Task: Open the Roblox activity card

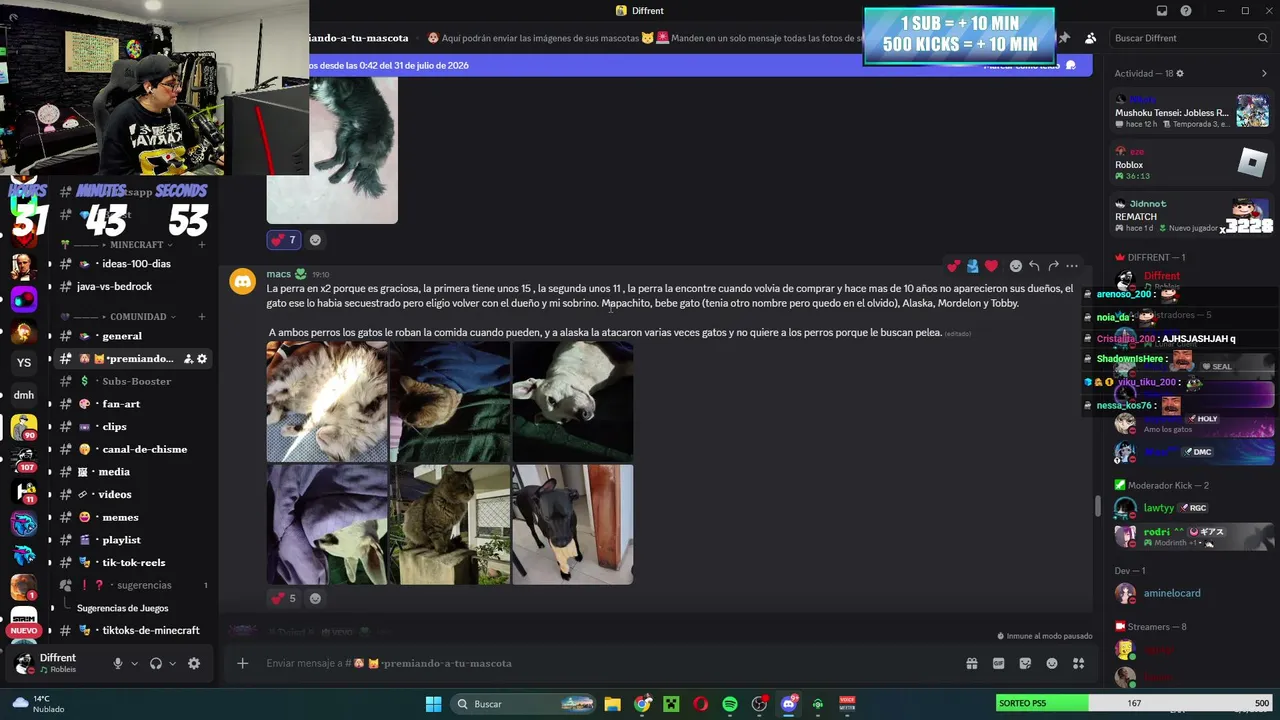Action: [x=1191, y=163]
